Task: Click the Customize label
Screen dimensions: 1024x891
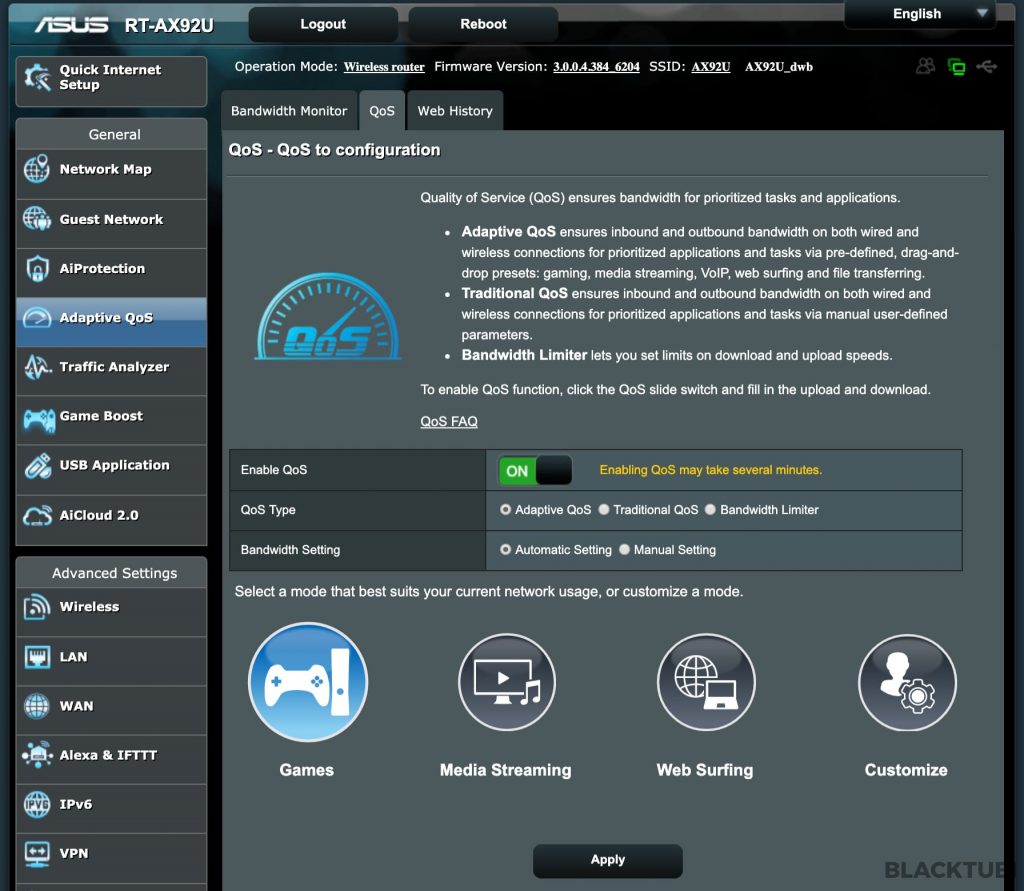Action: [x=906, y=770]
